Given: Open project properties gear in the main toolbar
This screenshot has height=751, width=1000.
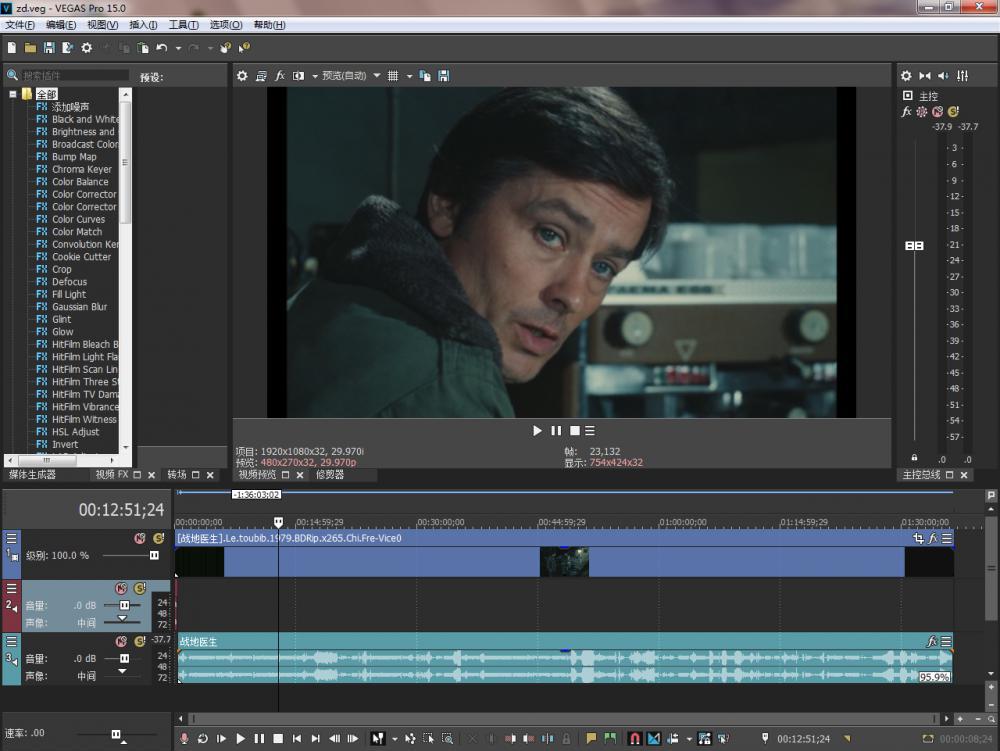Looking at the screenshot, I should point(87,48).
